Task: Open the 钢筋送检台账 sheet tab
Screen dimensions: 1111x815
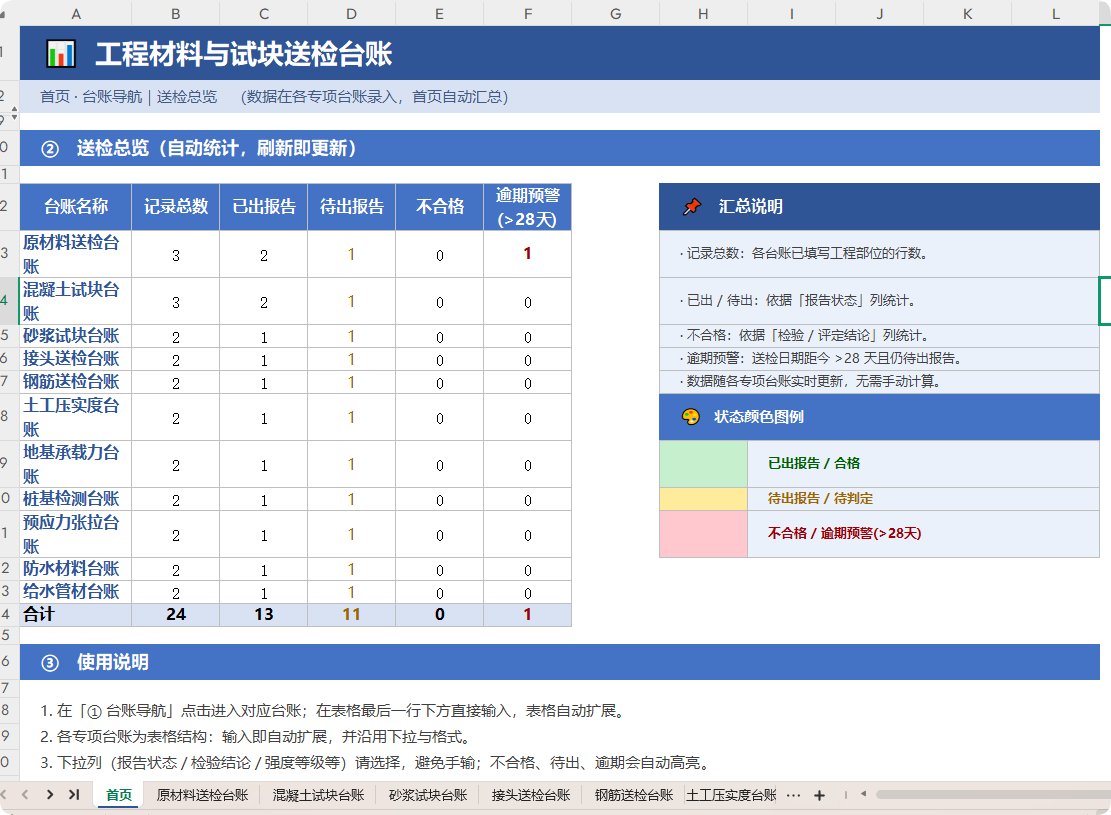Action: point(633,795)
